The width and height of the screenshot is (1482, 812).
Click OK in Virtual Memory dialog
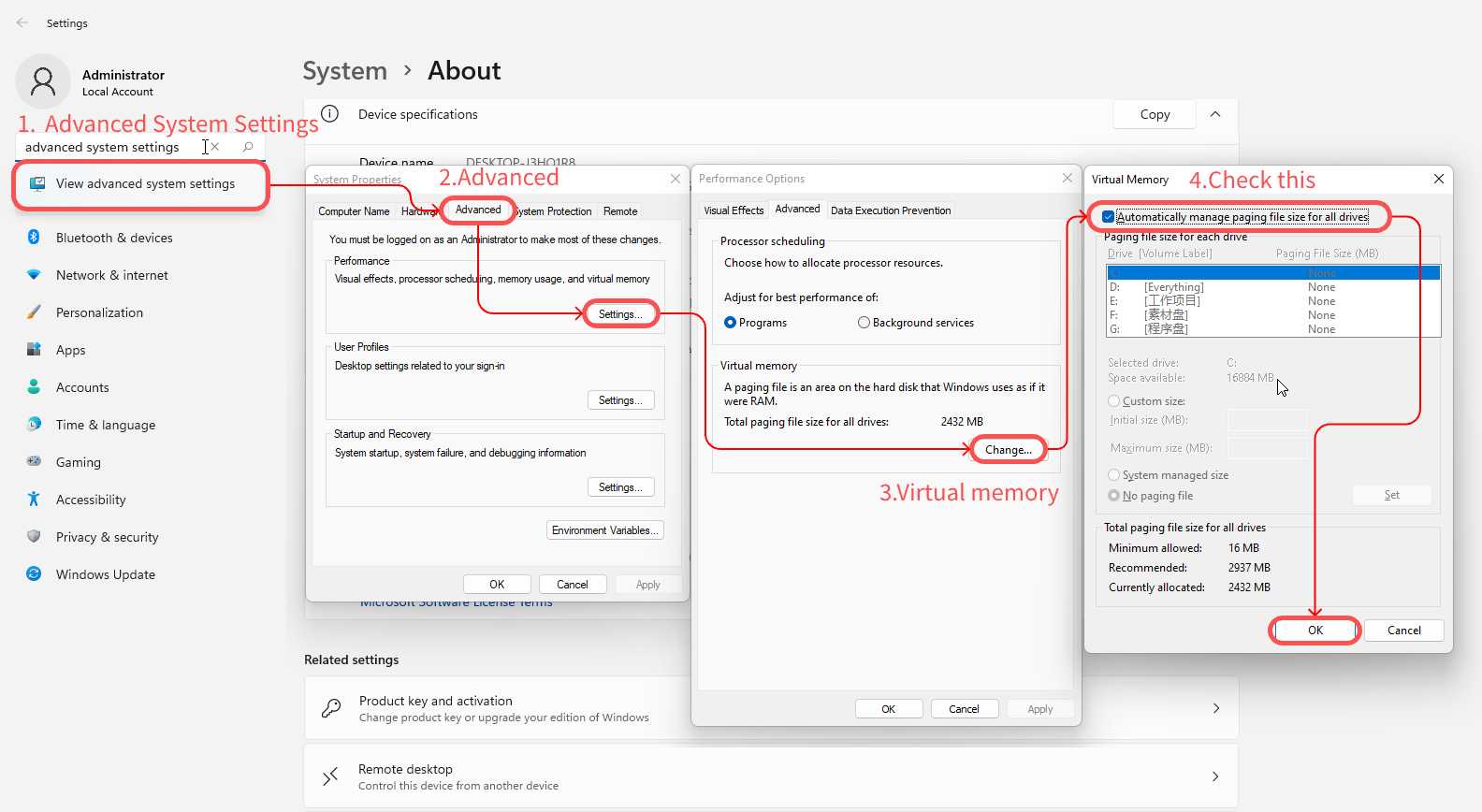click(1315, 631)
